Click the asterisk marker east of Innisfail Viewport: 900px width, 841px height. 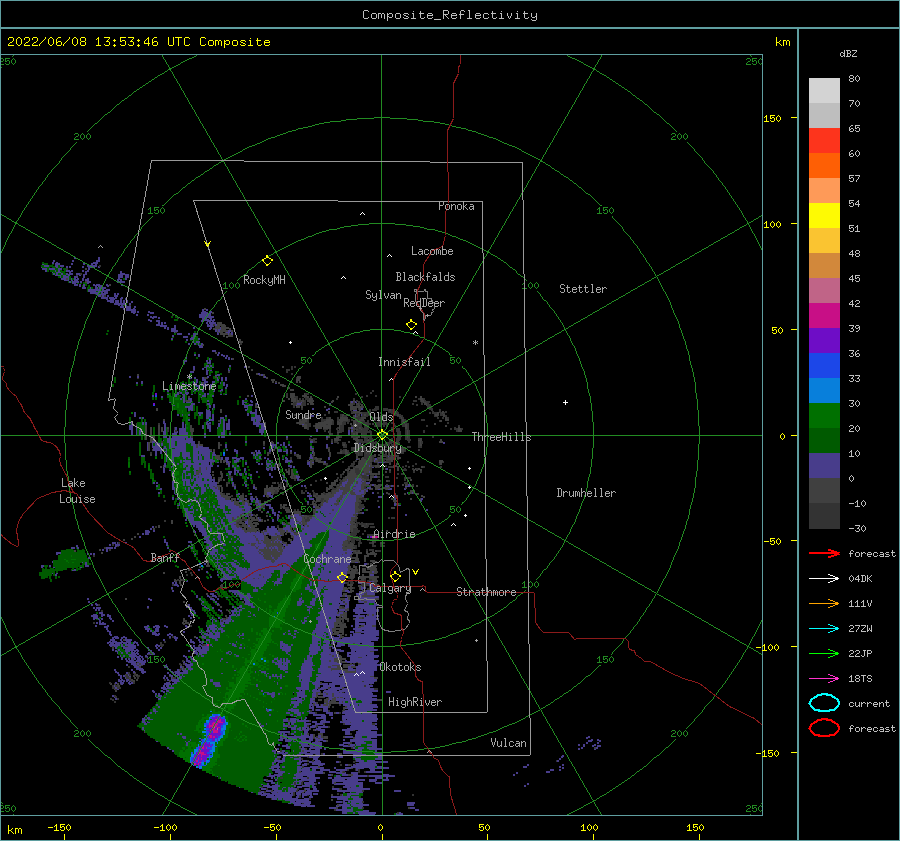click(x=475, y=343)
